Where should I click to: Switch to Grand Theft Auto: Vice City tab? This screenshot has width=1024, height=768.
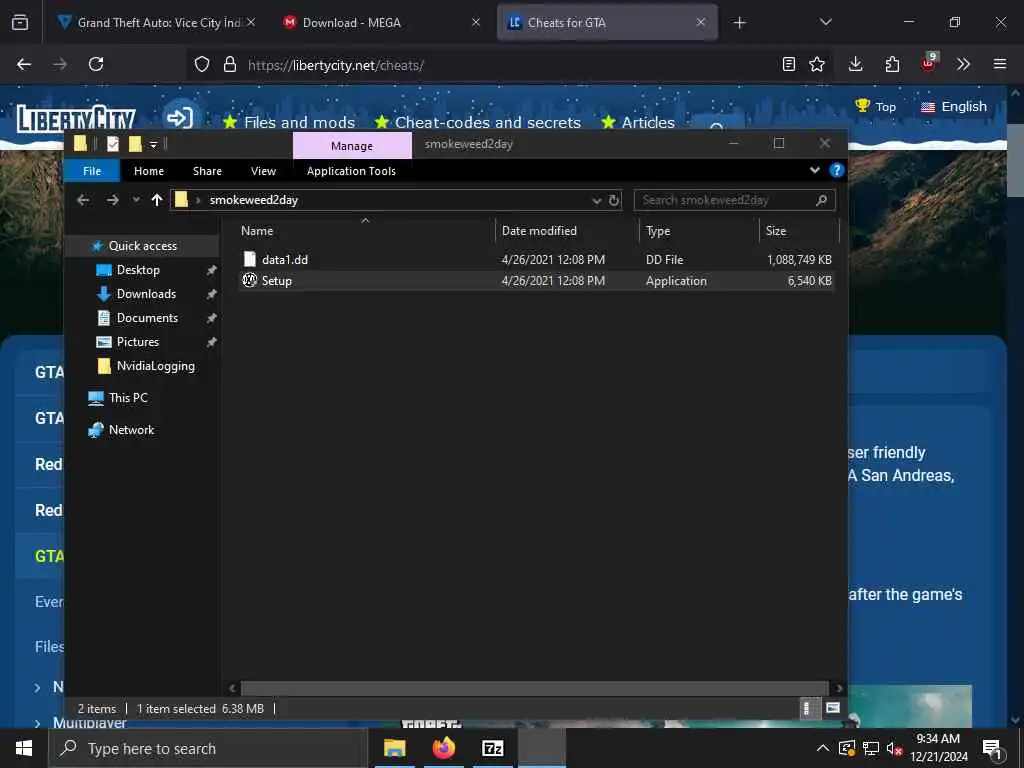159,23
